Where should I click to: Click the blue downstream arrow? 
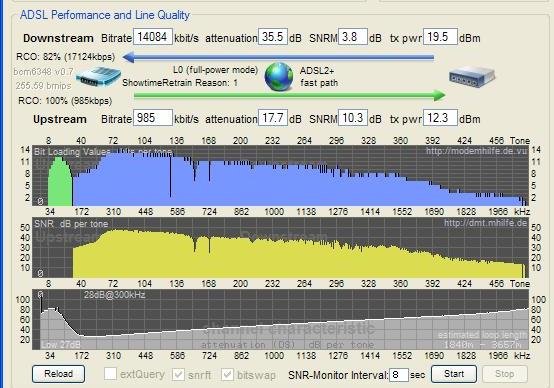click(x=278, y=57)
